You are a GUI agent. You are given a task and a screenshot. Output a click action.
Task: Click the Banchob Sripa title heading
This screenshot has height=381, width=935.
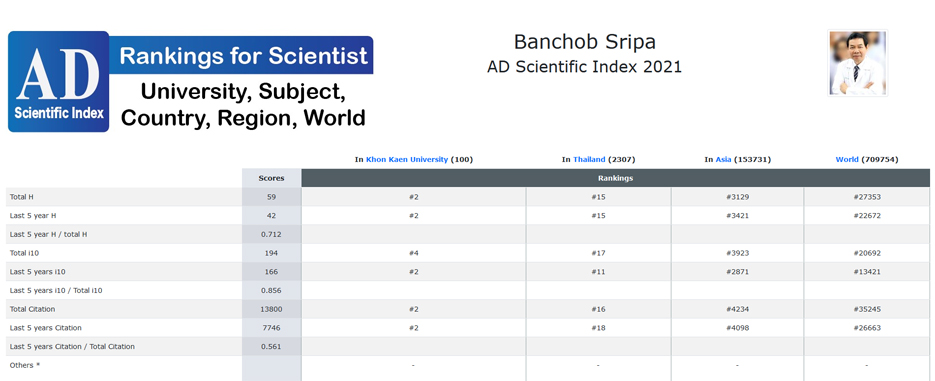point(584,42)
